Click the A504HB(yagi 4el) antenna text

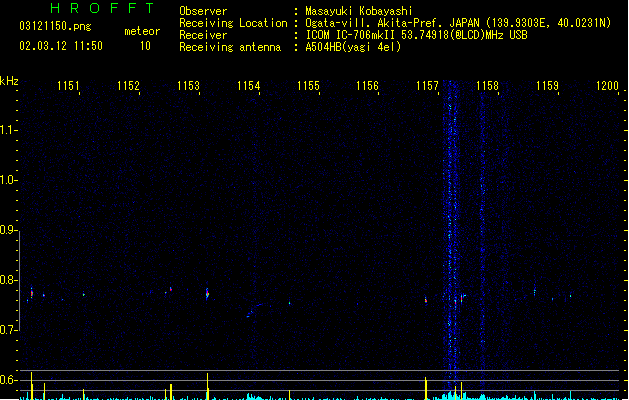[x=353, y=47]
